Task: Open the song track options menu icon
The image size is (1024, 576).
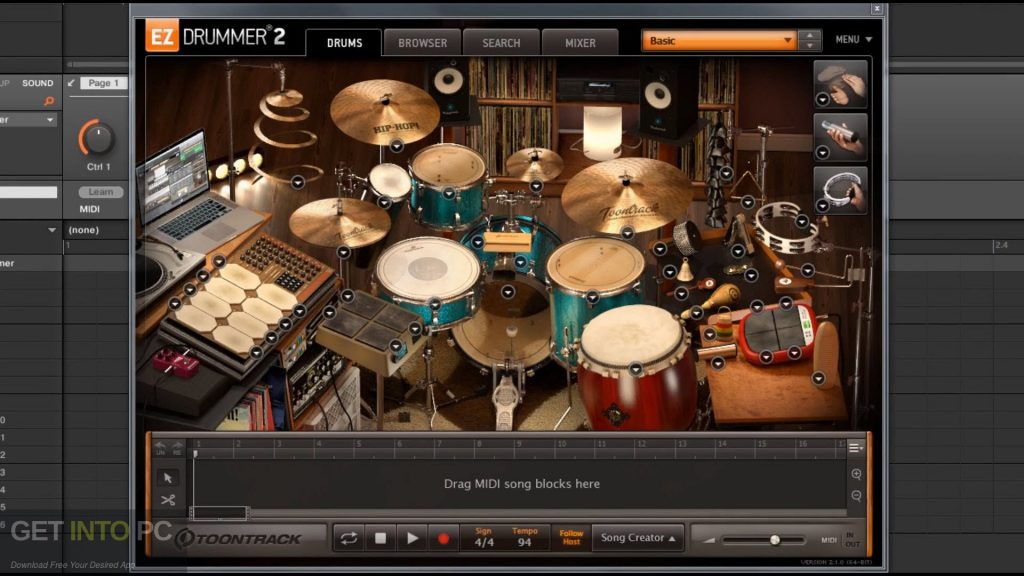Action: pyautogui.click(x=855, y=447)
